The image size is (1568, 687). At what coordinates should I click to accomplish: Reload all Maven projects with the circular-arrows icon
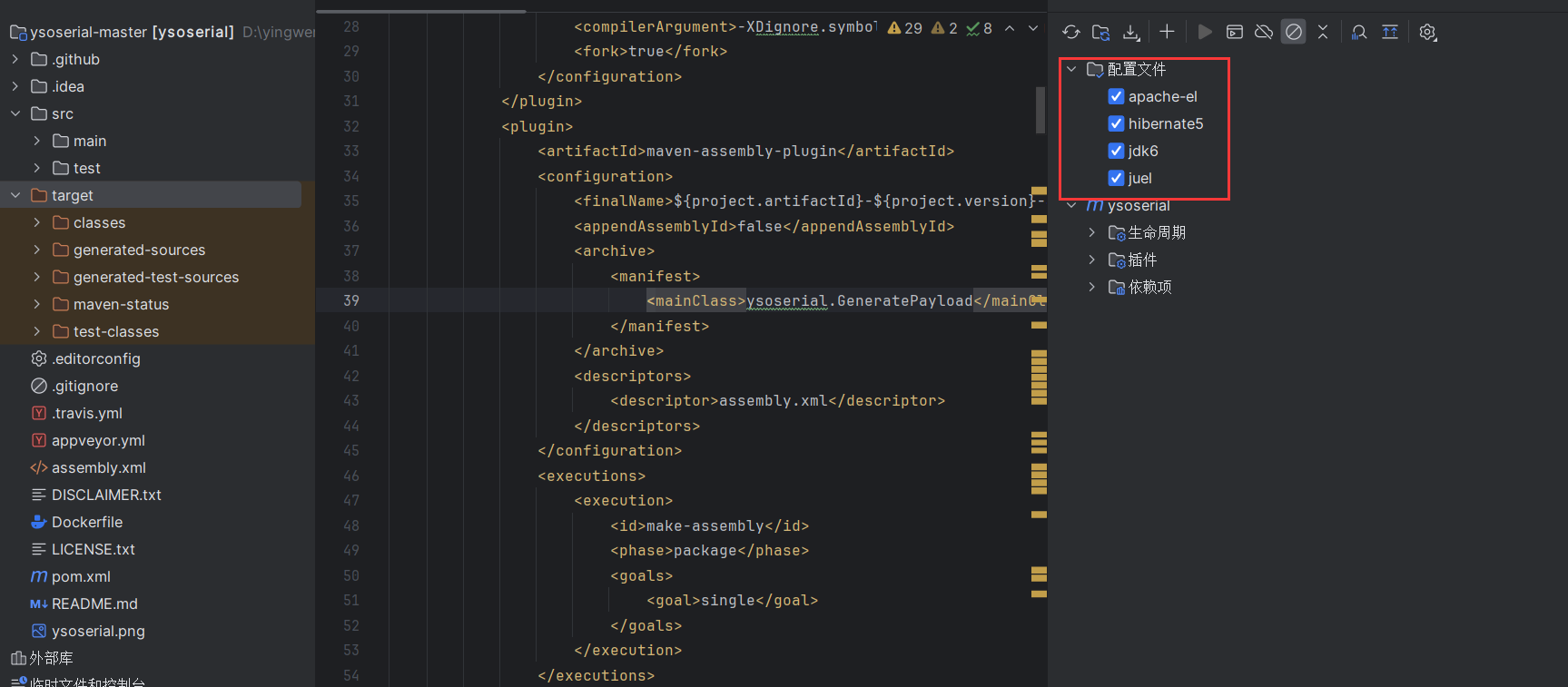click(x=1071, y=33)
